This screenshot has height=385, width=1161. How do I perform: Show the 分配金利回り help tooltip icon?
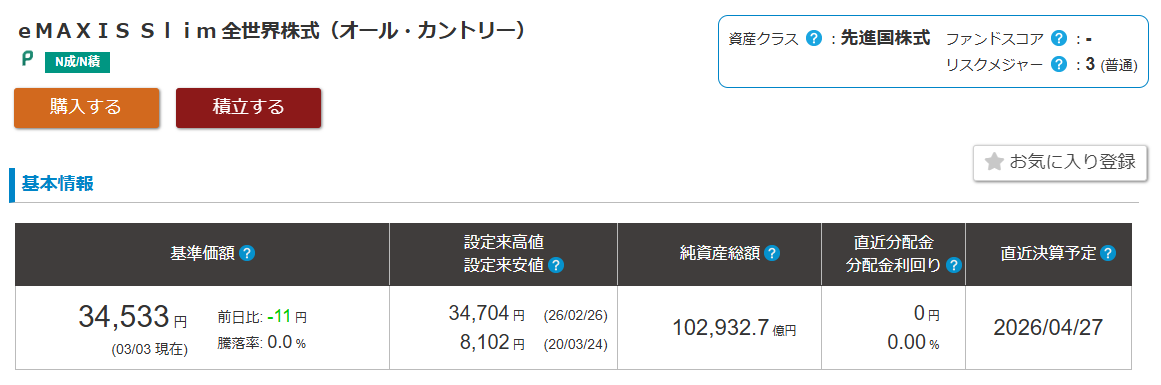(x=954, y=266)
